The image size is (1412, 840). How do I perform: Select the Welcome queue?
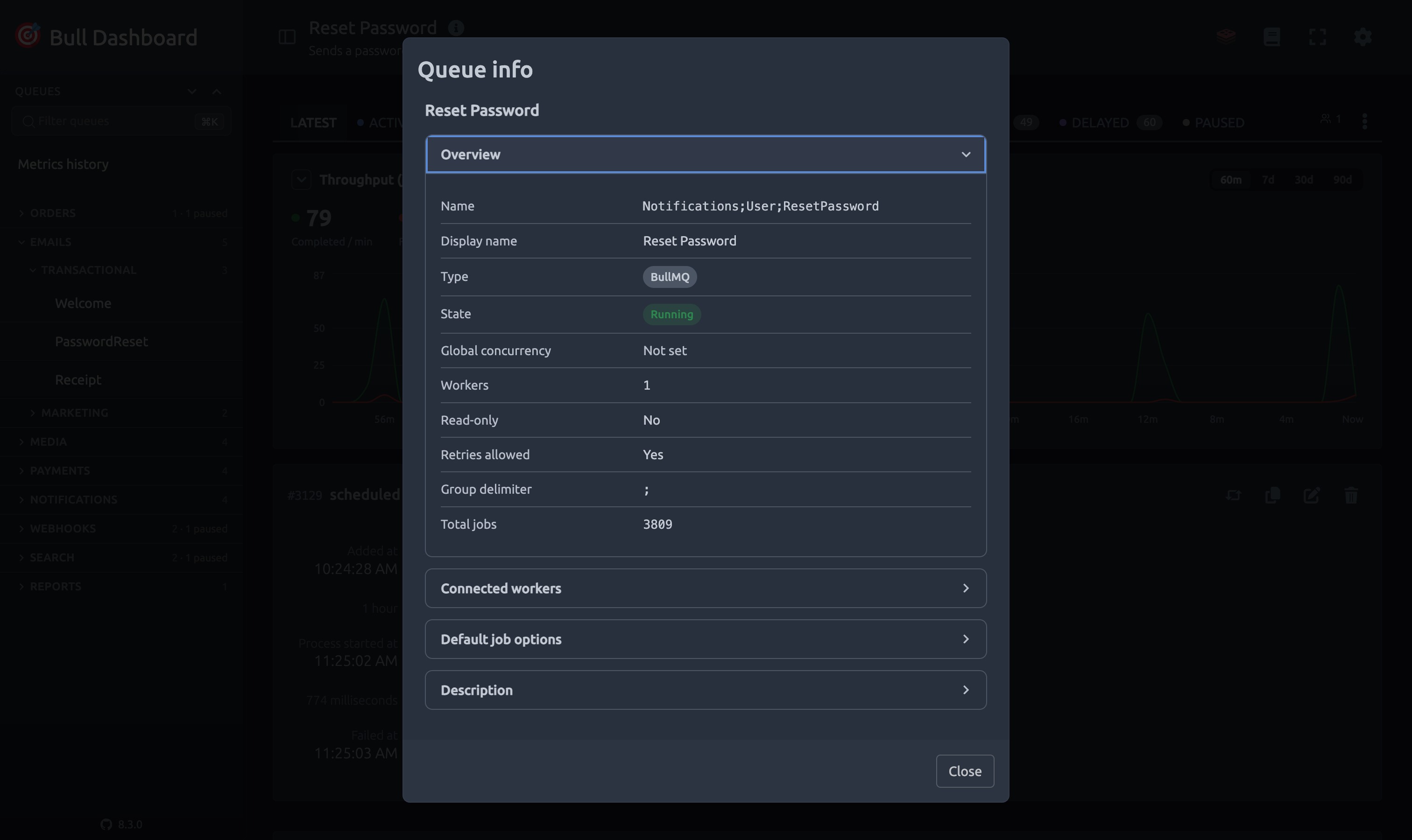coord(121,303)
